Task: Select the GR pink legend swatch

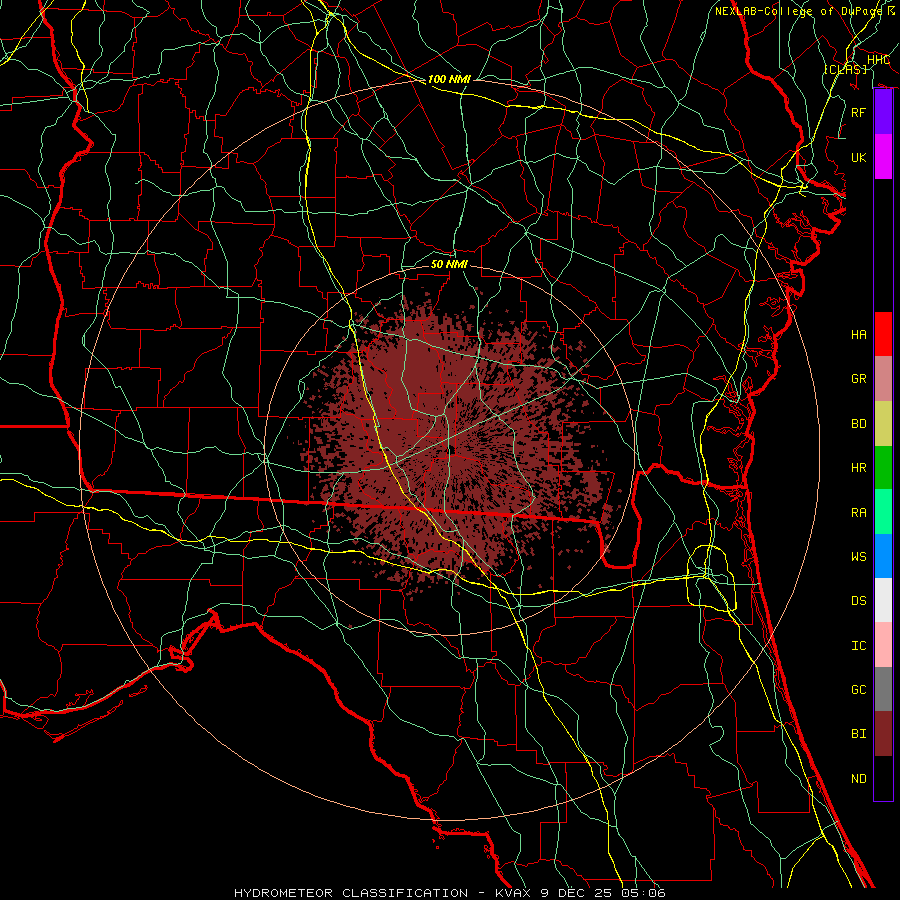Action: click(x=883, y=378)
